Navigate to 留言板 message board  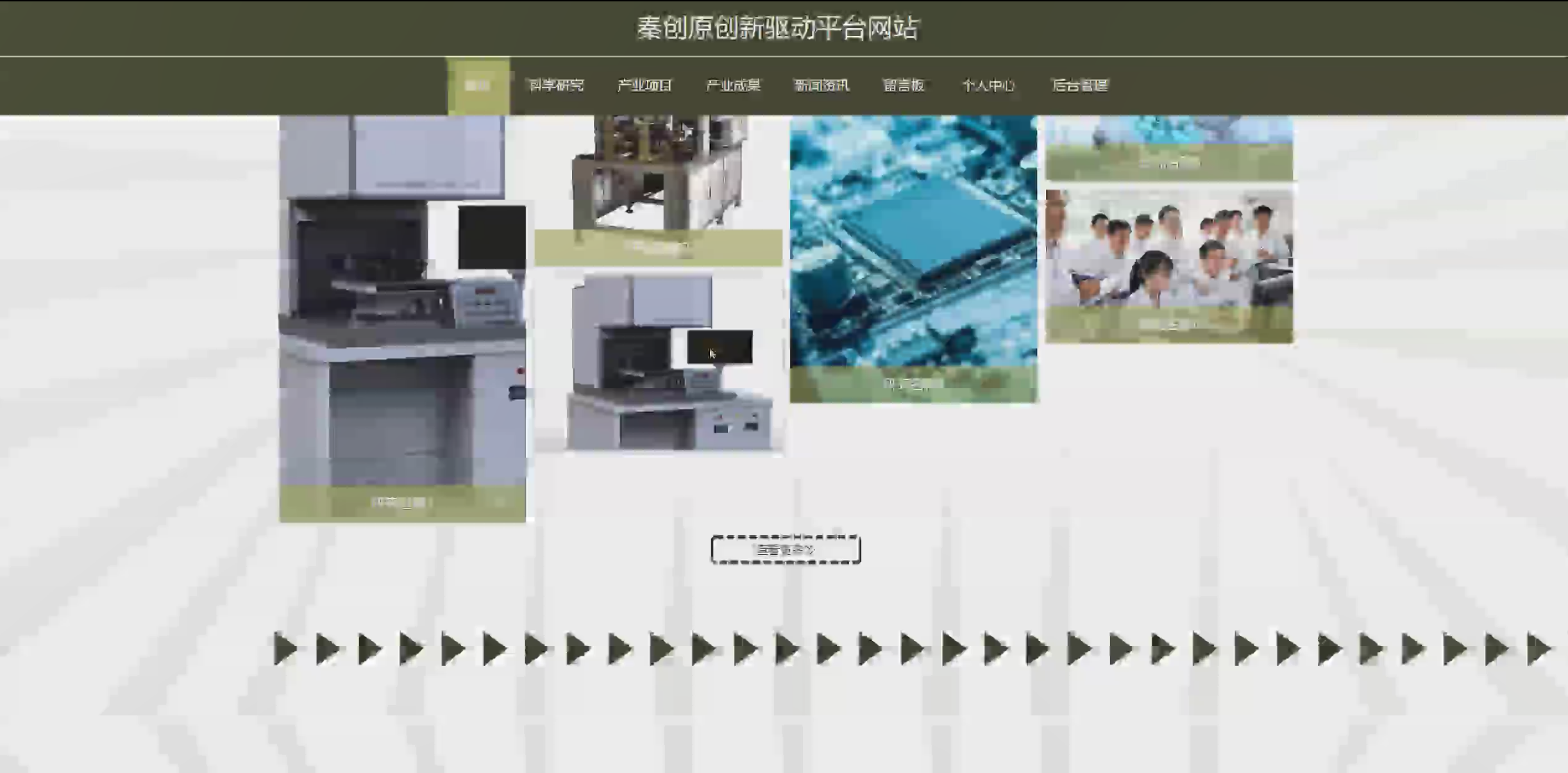point(903,85)
